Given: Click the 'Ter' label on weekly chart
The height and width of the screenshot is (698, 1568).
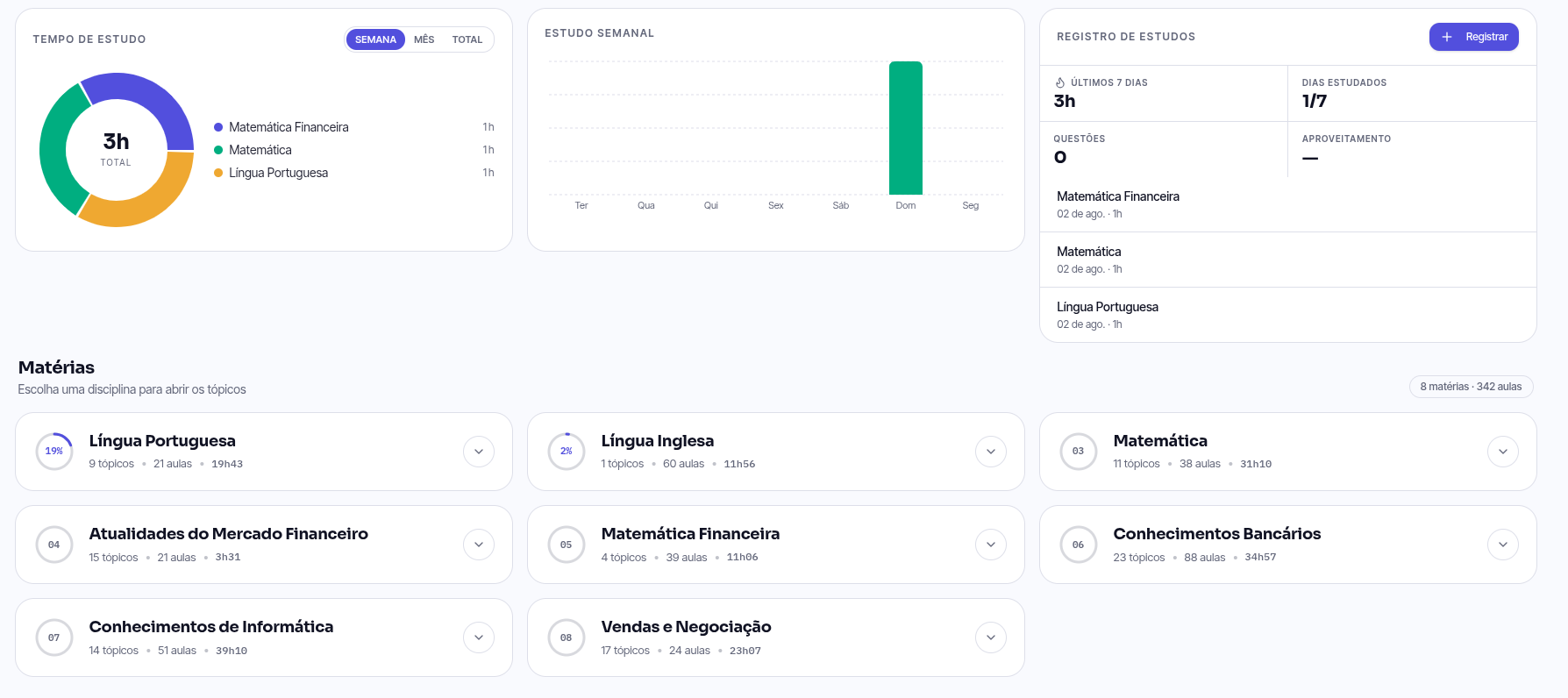Looking at the screenshot, I should point(581,205).
